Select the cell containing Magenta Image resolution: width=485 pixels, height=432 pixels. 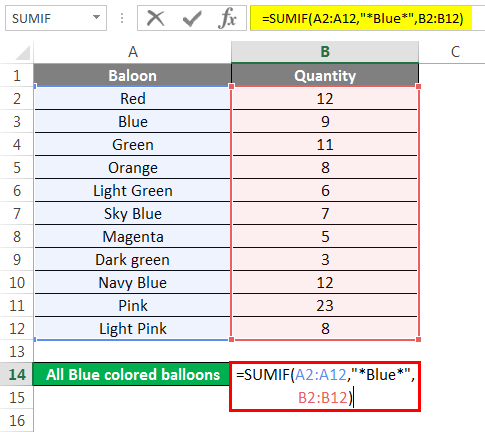[x=133, y=237]
